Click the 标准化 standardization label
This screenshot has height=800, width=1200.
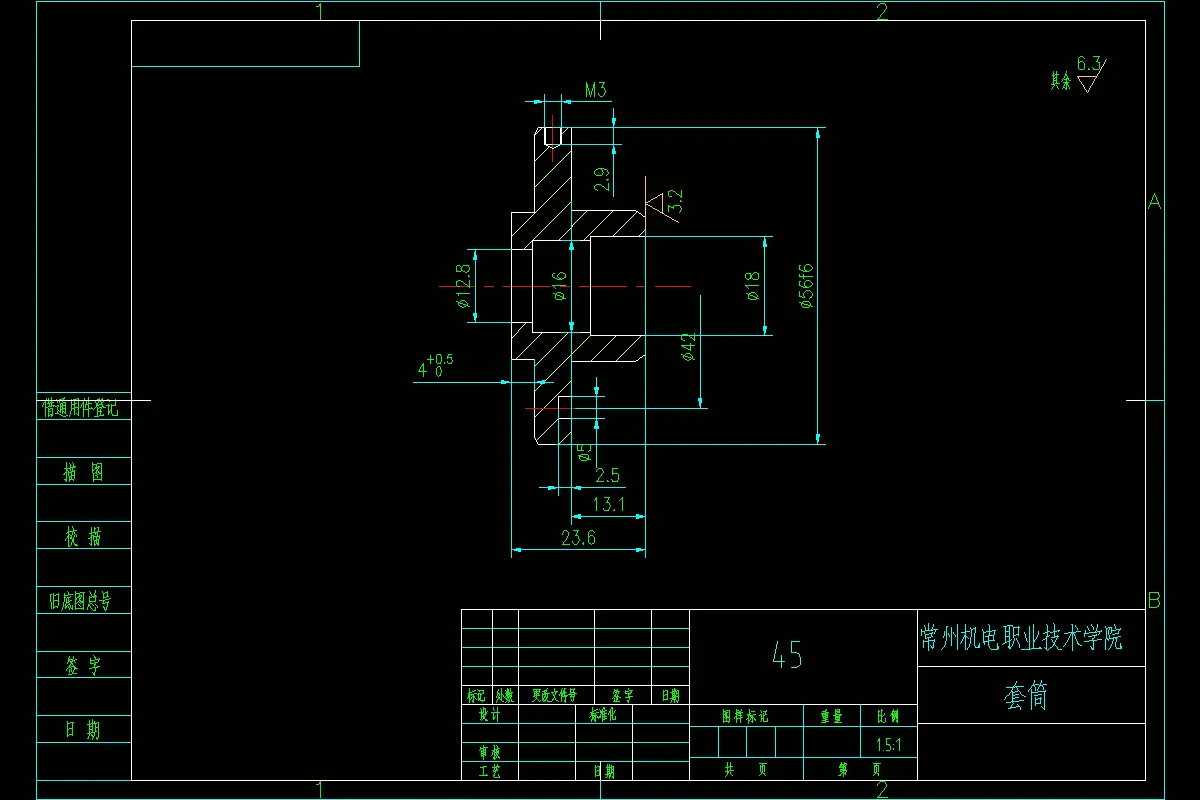tap(604, 716)
